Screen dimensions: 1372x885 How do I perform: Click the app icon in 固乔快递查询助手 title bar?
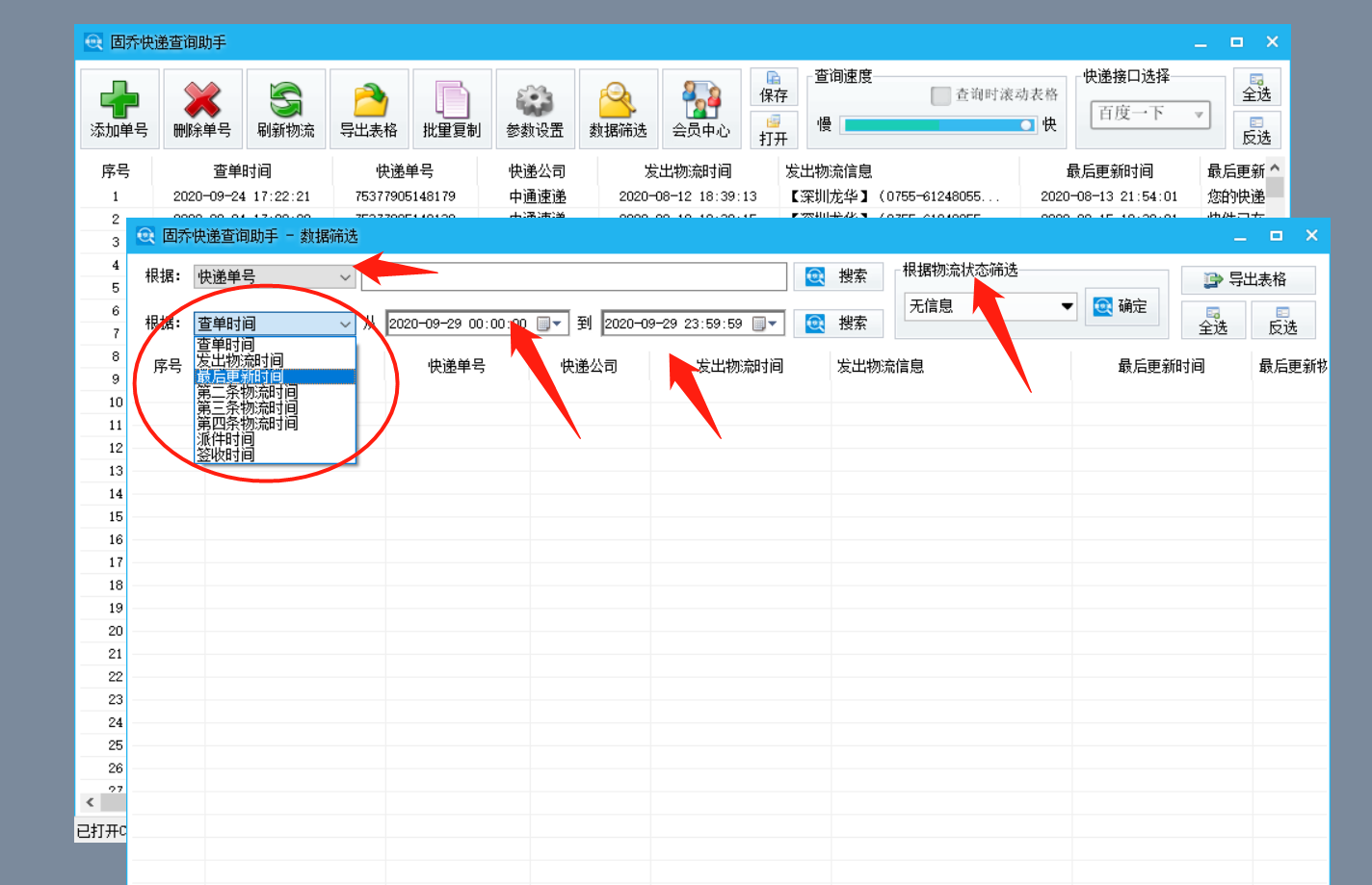pyautogui.click(x=93, y=42)
